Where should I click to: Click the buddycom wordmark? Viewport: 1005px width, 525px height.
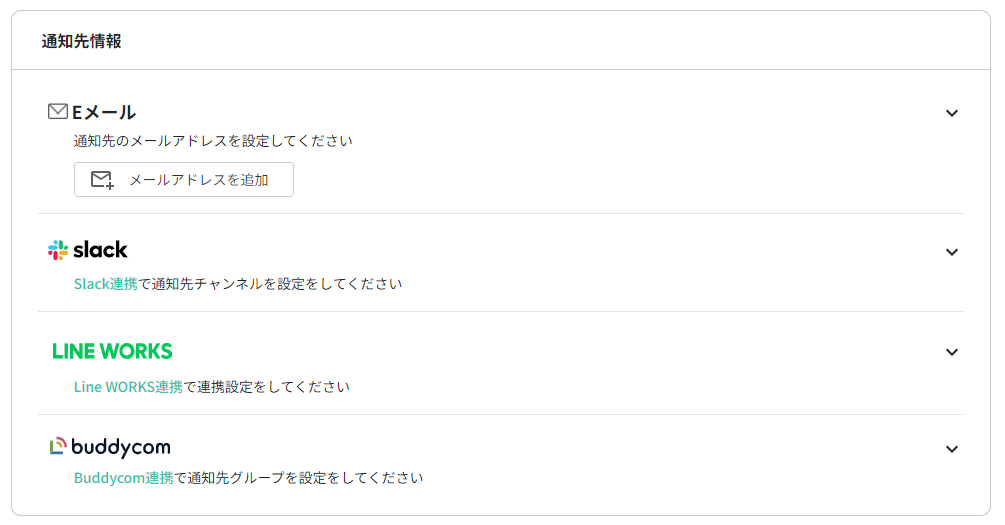point(120,447)
